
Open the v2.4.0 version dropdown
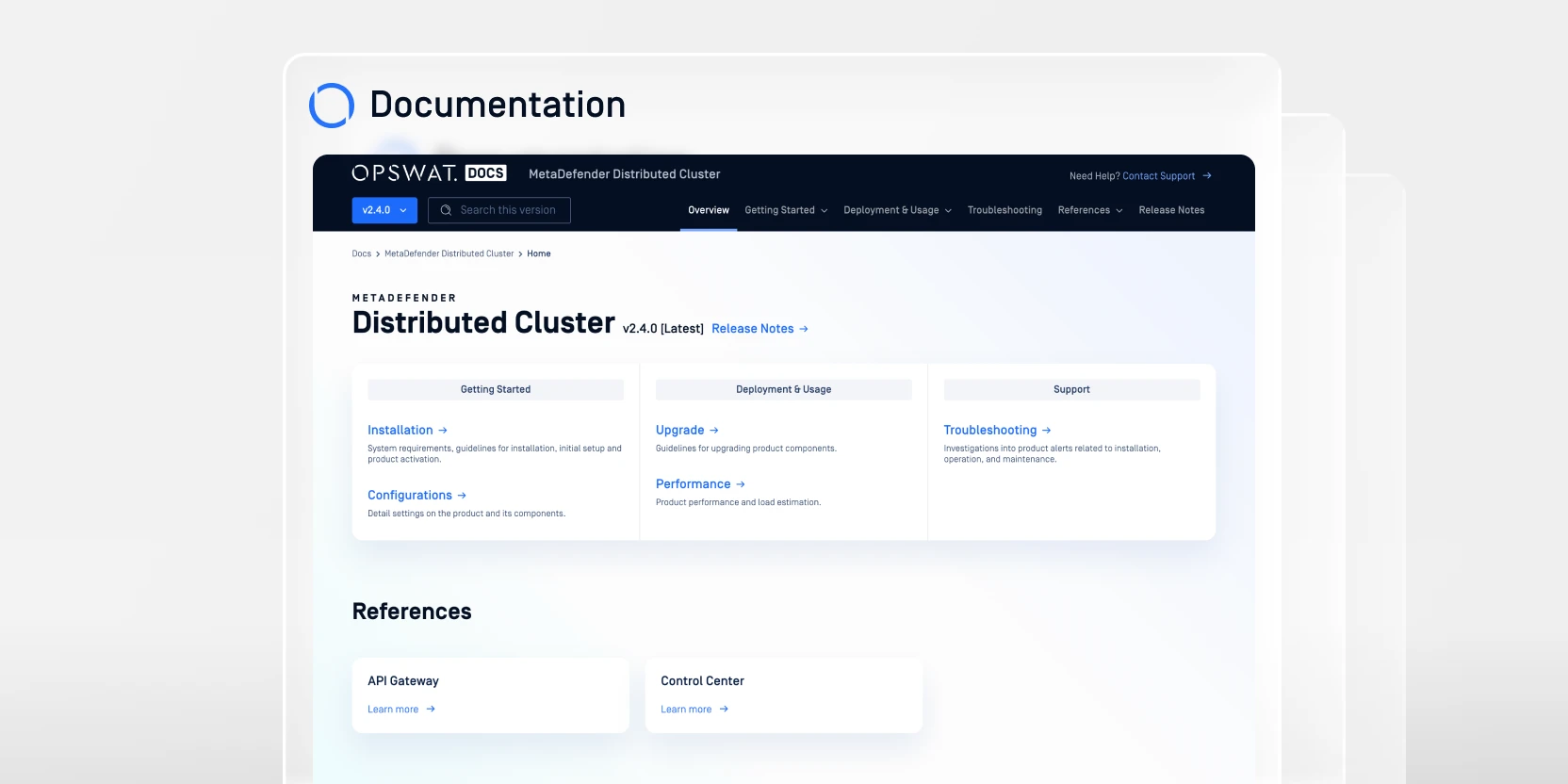pyautogui.click(x=384, y=210)
